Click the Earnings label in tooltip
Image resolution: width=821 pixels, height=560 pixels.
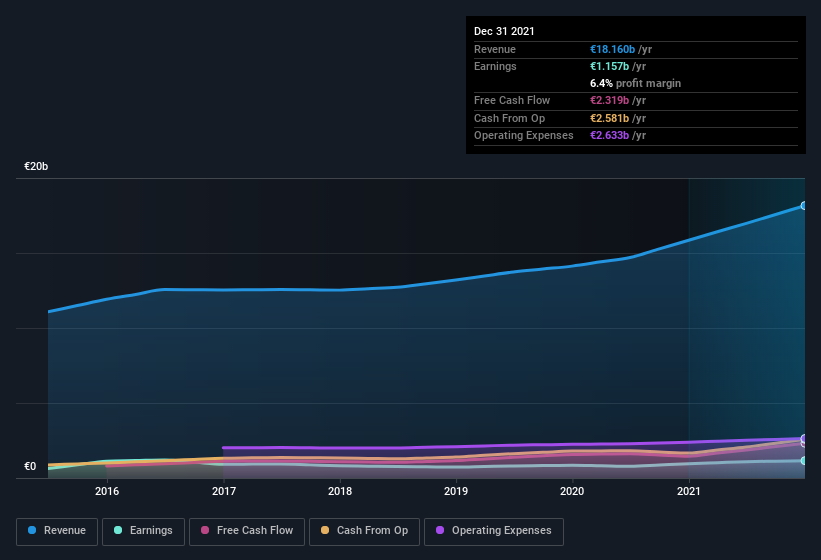click(495, 66)
